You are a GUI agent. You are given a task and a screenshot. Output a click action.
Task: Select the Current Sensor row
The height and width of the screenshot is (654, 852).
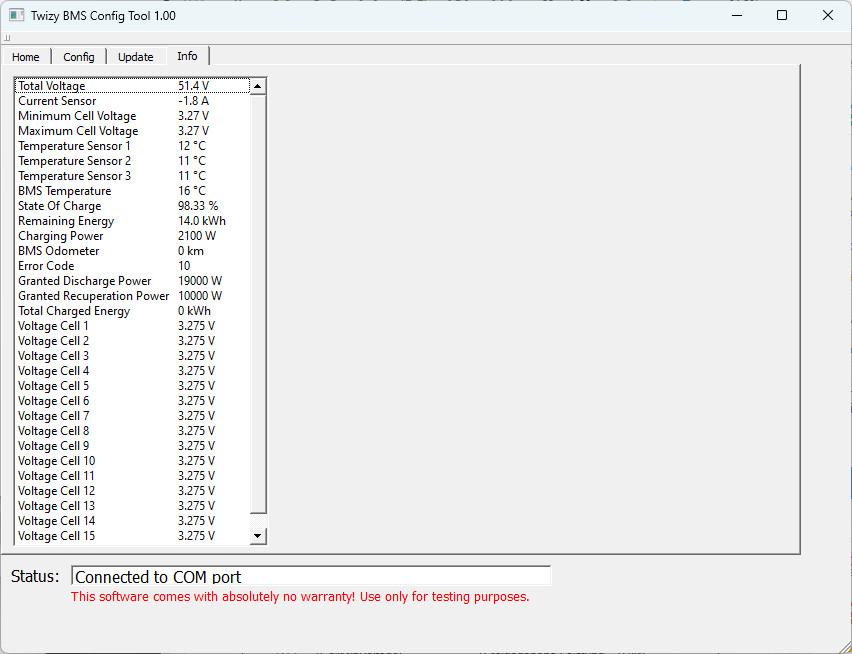point(130,101)
